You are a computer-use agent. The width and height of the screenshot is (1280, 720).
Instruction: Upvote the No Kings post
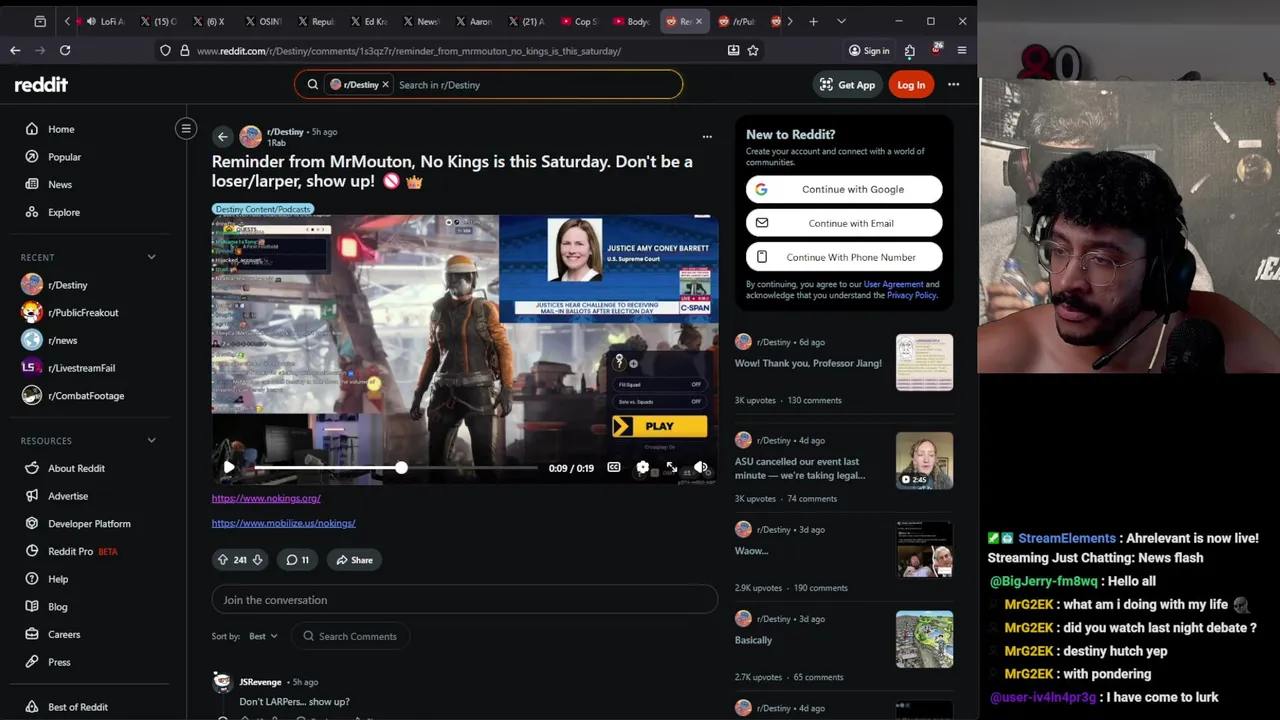(x=222, y=560)
